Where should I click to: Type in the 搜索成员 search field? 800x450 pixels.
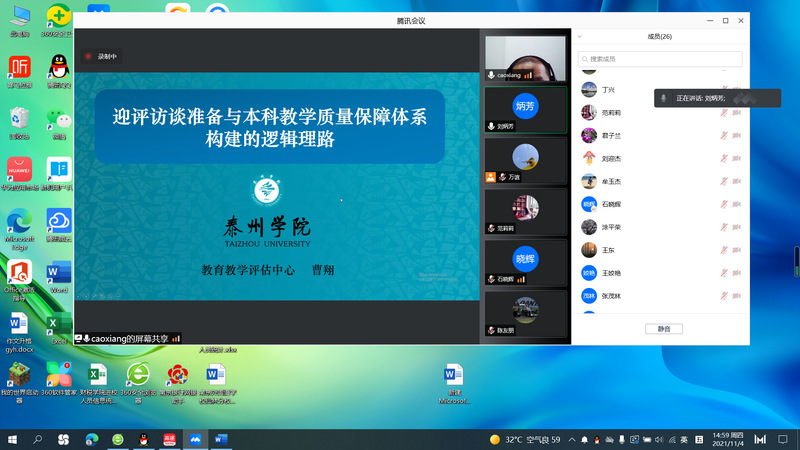click(x=665, y=59)
